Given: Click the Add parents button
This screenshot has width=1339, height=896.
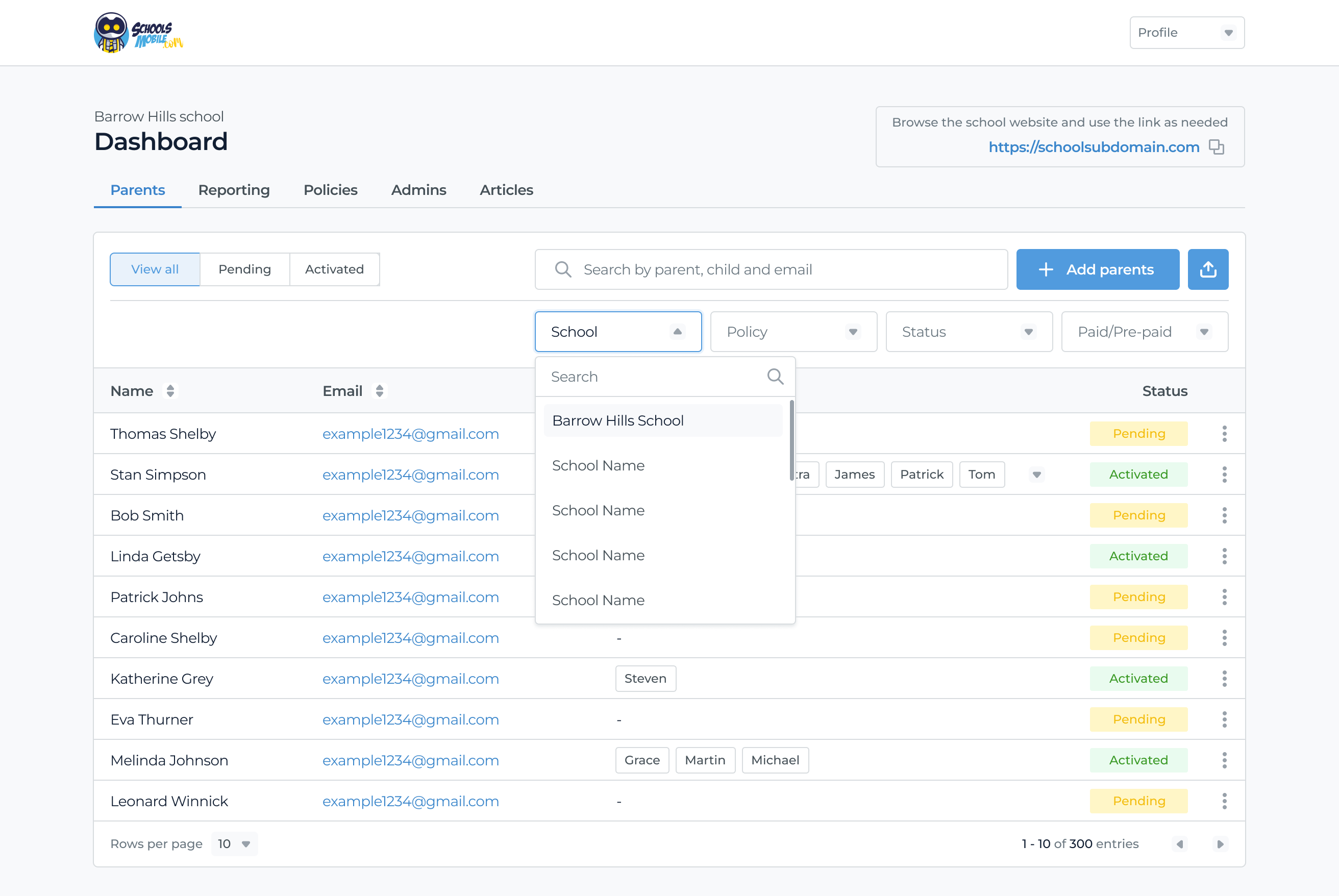Looking at the screenshot, I should pyautogui.click(x=1097, y=269).
